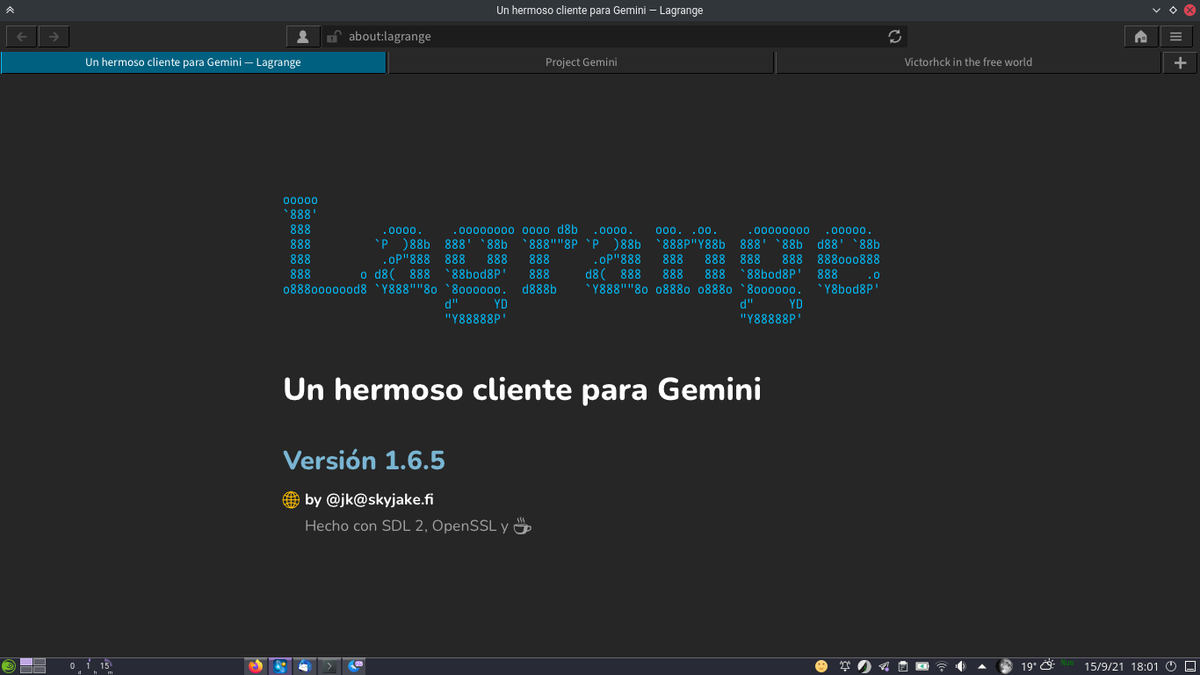This screenshot has width=1200, height=675.
Task: Reload the current Gemini page
Action: 894,36
